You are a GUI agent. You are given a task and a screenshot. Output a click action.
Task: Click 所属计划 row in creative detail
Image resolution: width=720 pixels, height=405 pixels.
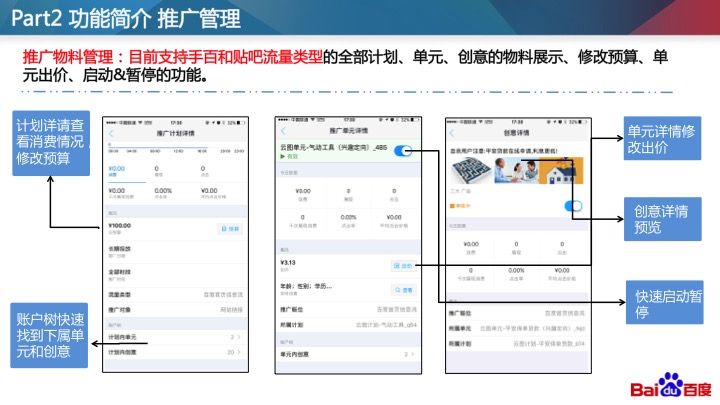point(518,343)
